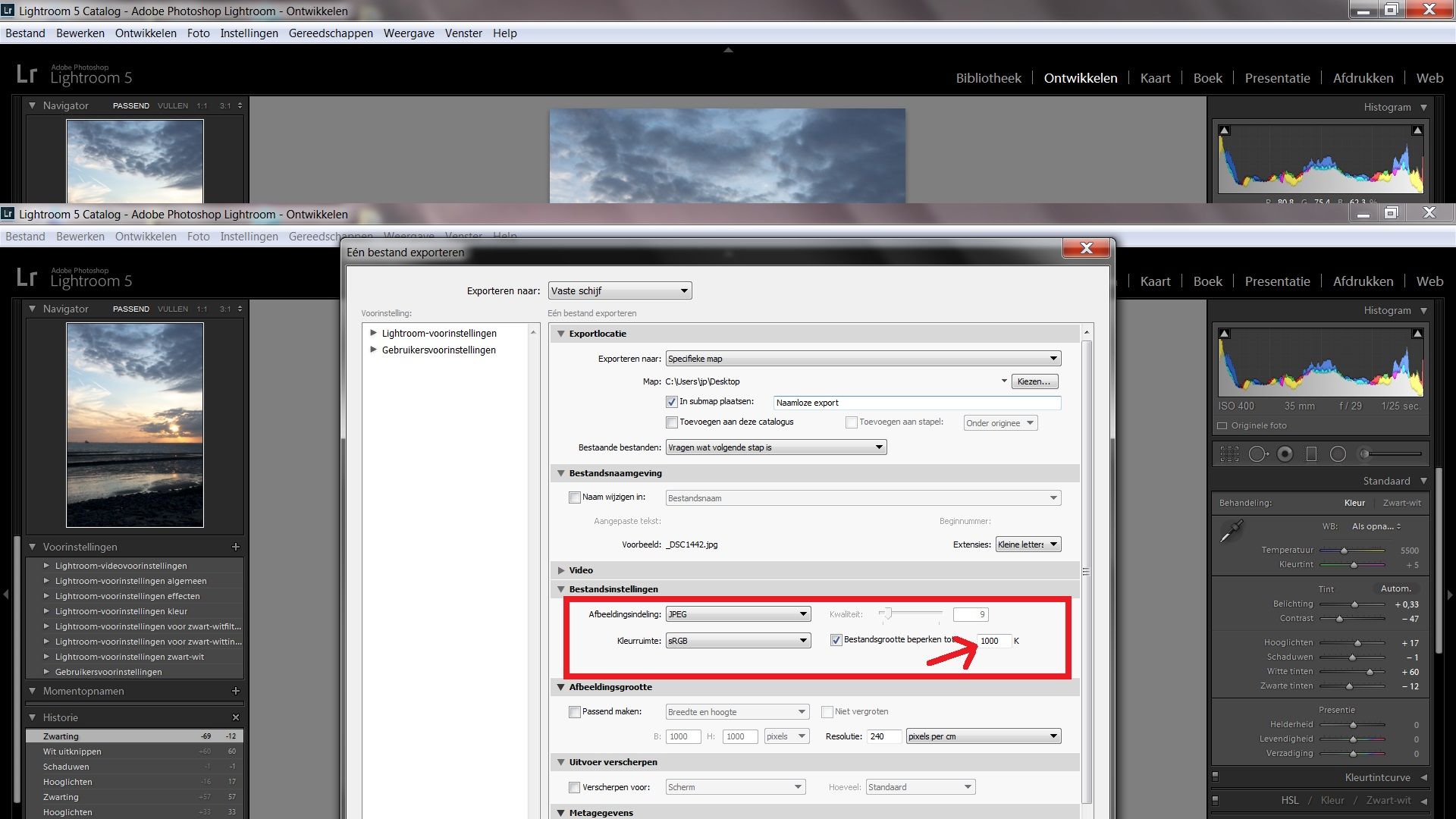Clear Historie with the X icon
Screen dimensions: 1456x819
coord(236,717)
